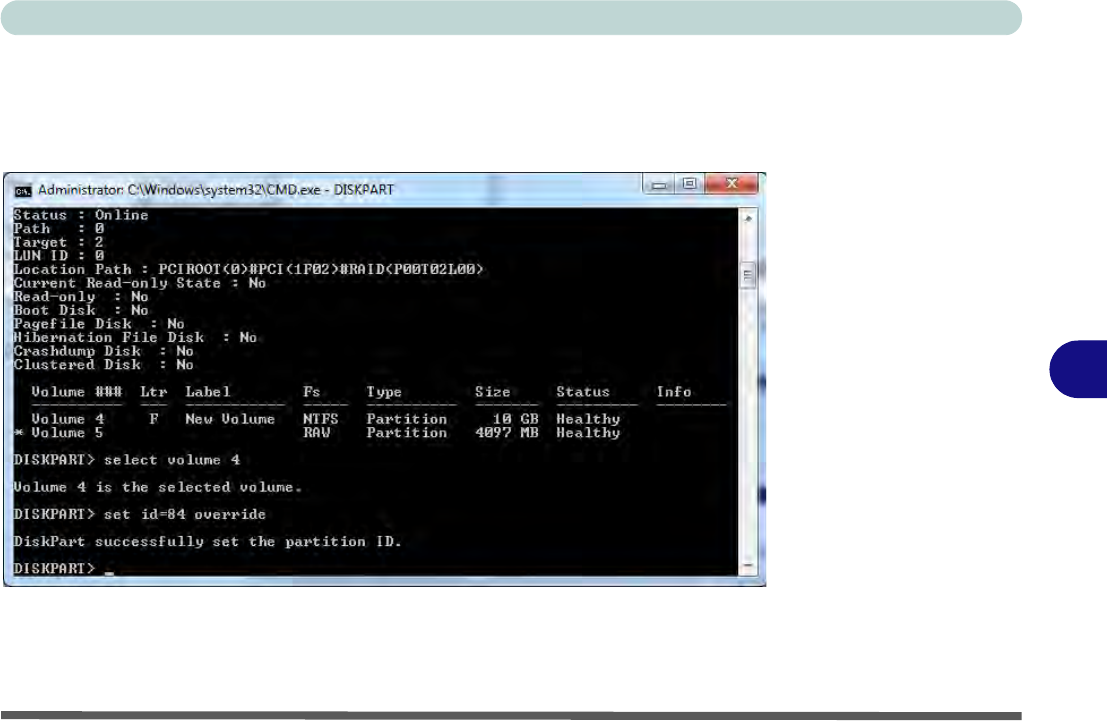The image size is (1107, 721).
Task: Click the 'NTFS' file system cell
Action: pyautogui.click(x=321, y=419)
